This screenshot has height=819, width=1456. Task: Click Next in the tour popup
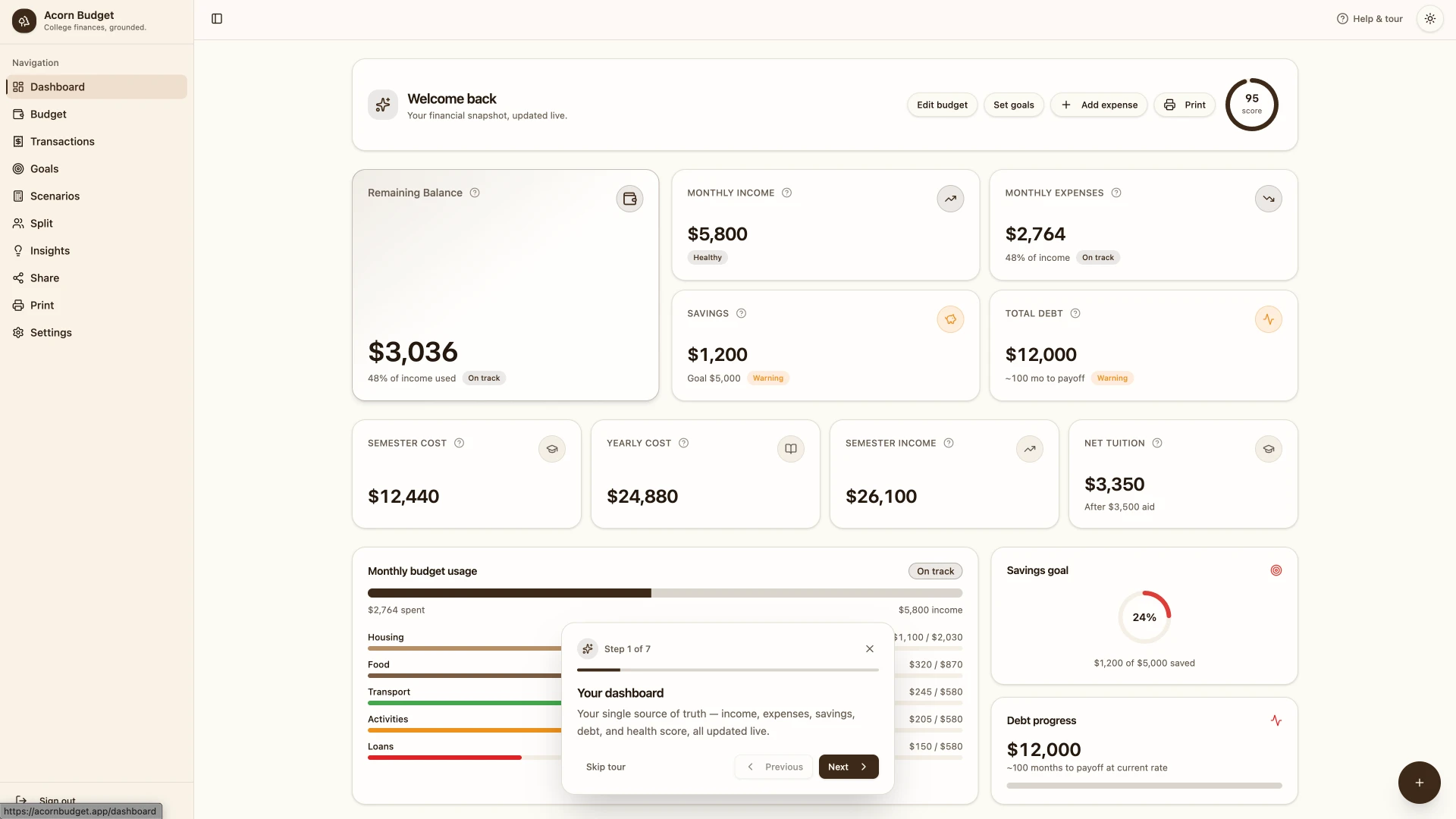(x=849, y=767)
